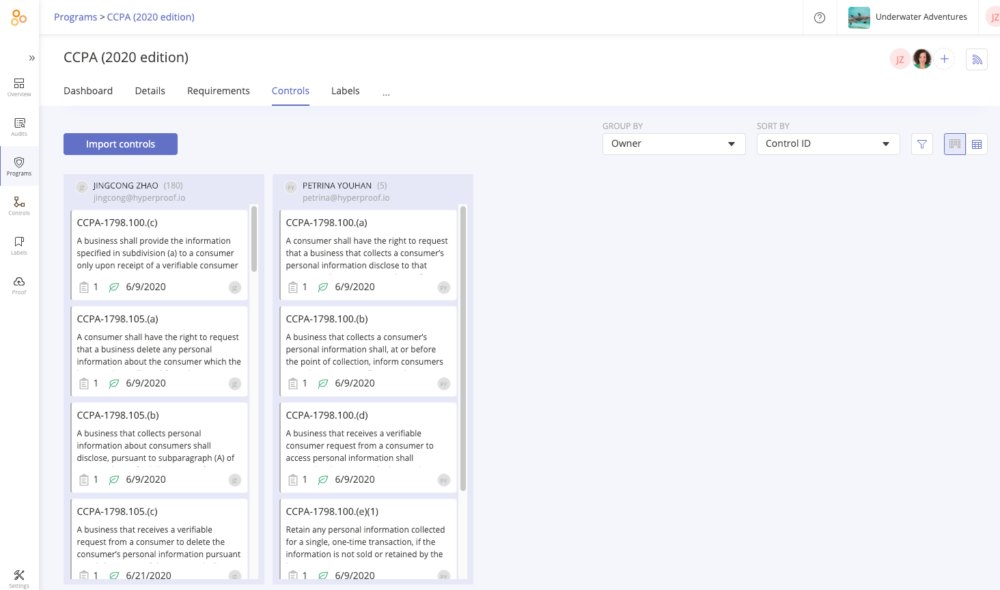The image size is (1000, 590).
Task: Click the RSS activity feed icon
Action: 977,60
